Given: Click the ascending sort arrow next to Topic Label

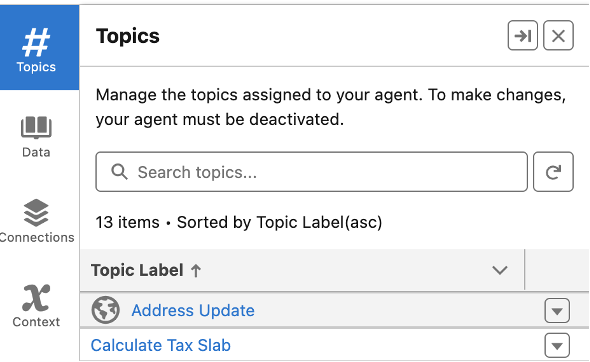Looking at the screenshot, I should click(196, 270).
